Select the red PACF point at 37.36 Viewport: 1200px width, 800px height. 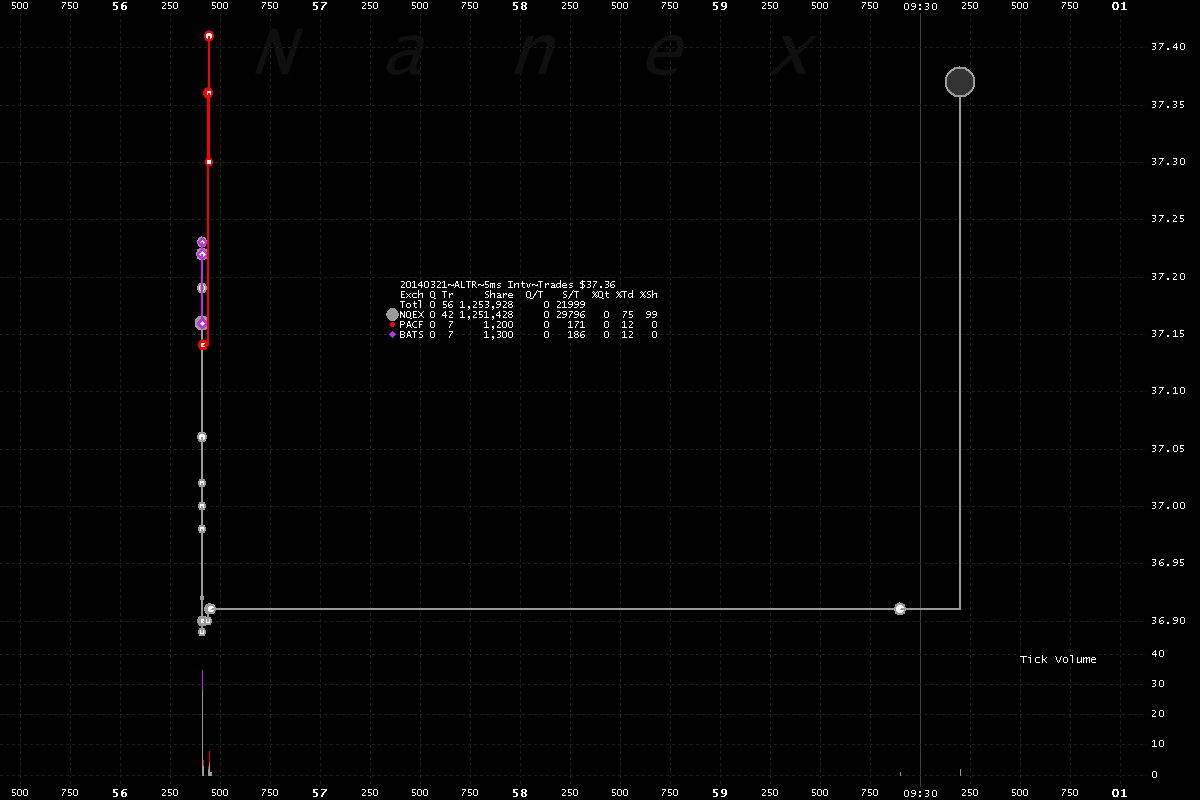(x=208, y=93)
